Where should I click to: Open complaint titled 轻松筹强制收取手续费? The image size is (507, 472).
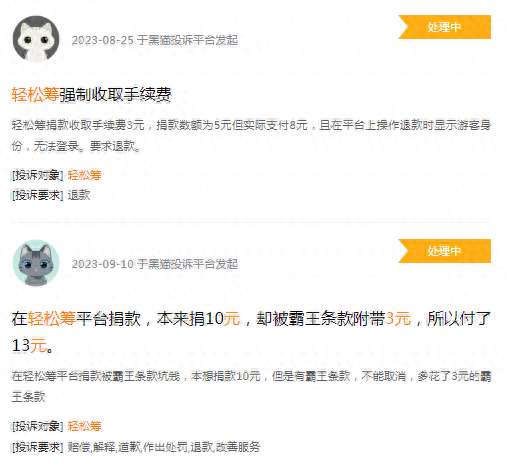tap(91, 95)
